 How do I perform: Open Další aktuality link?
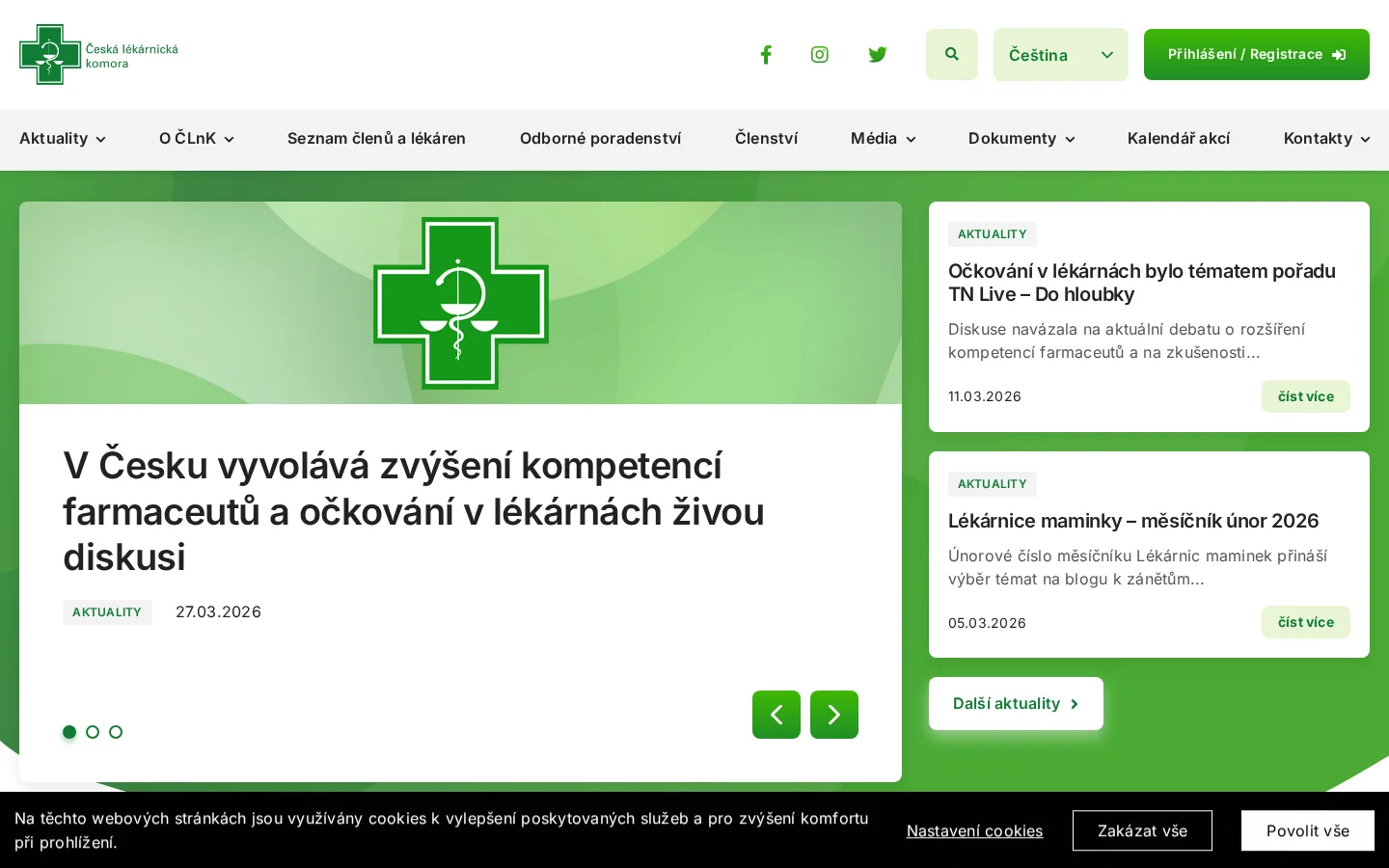tap(1016, 704)
